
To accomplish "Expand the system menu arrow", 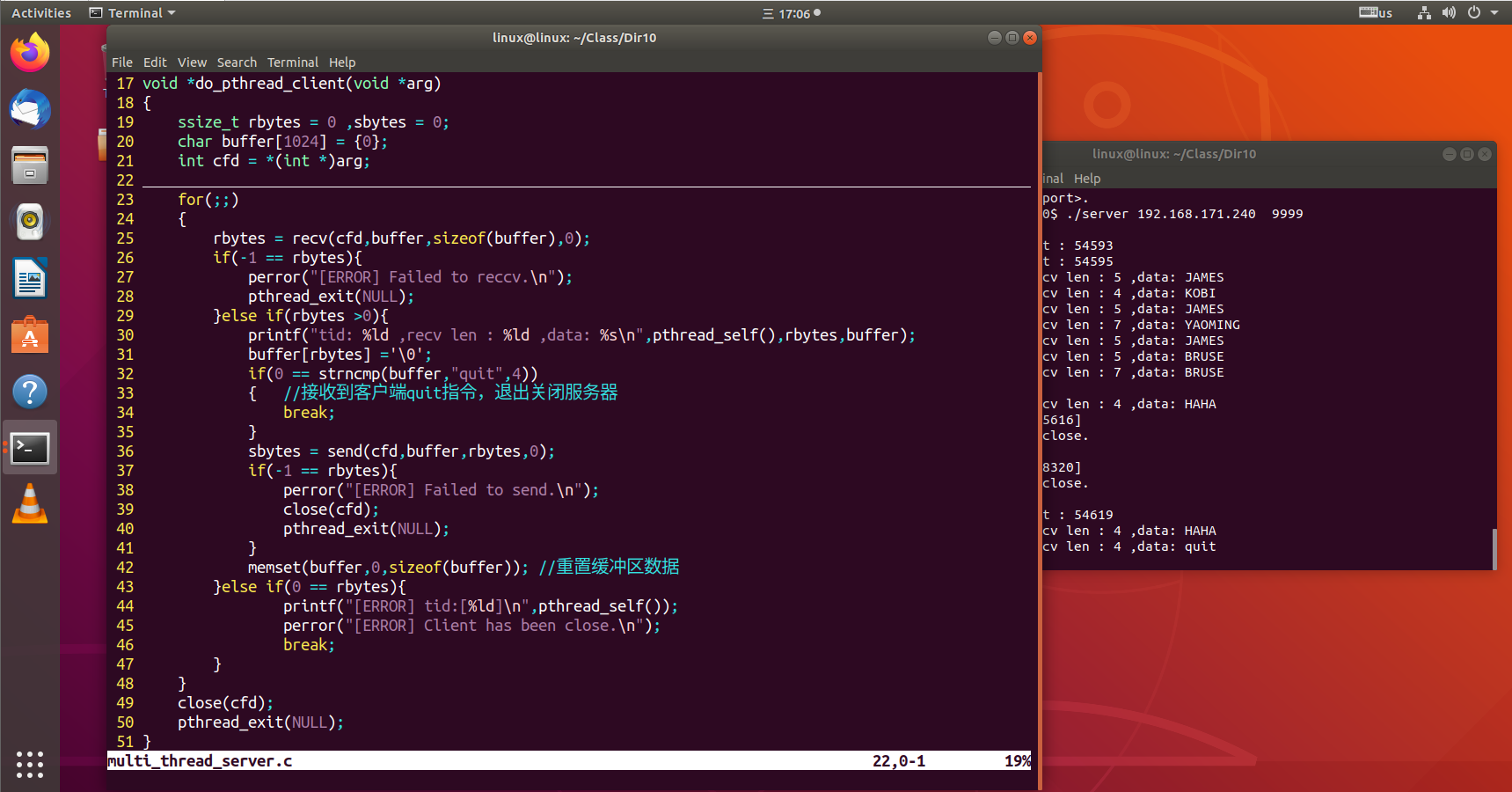I will 1494,12.
